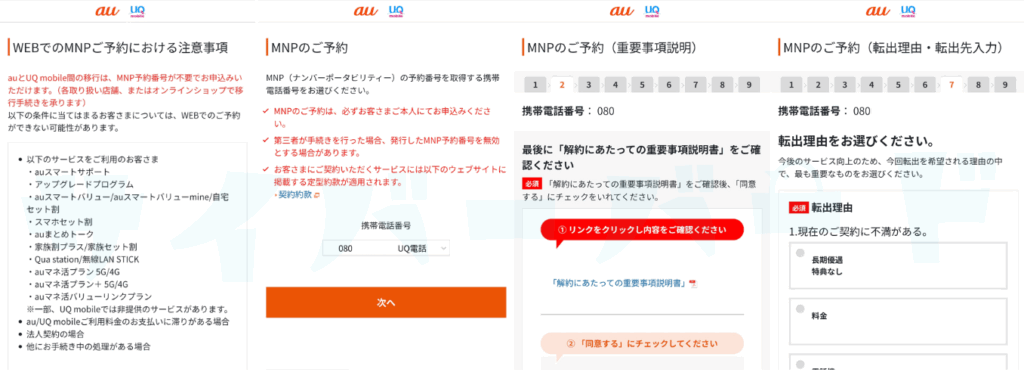Open 「解約にあたっての重要事項説明書」 link

[619, 283]
